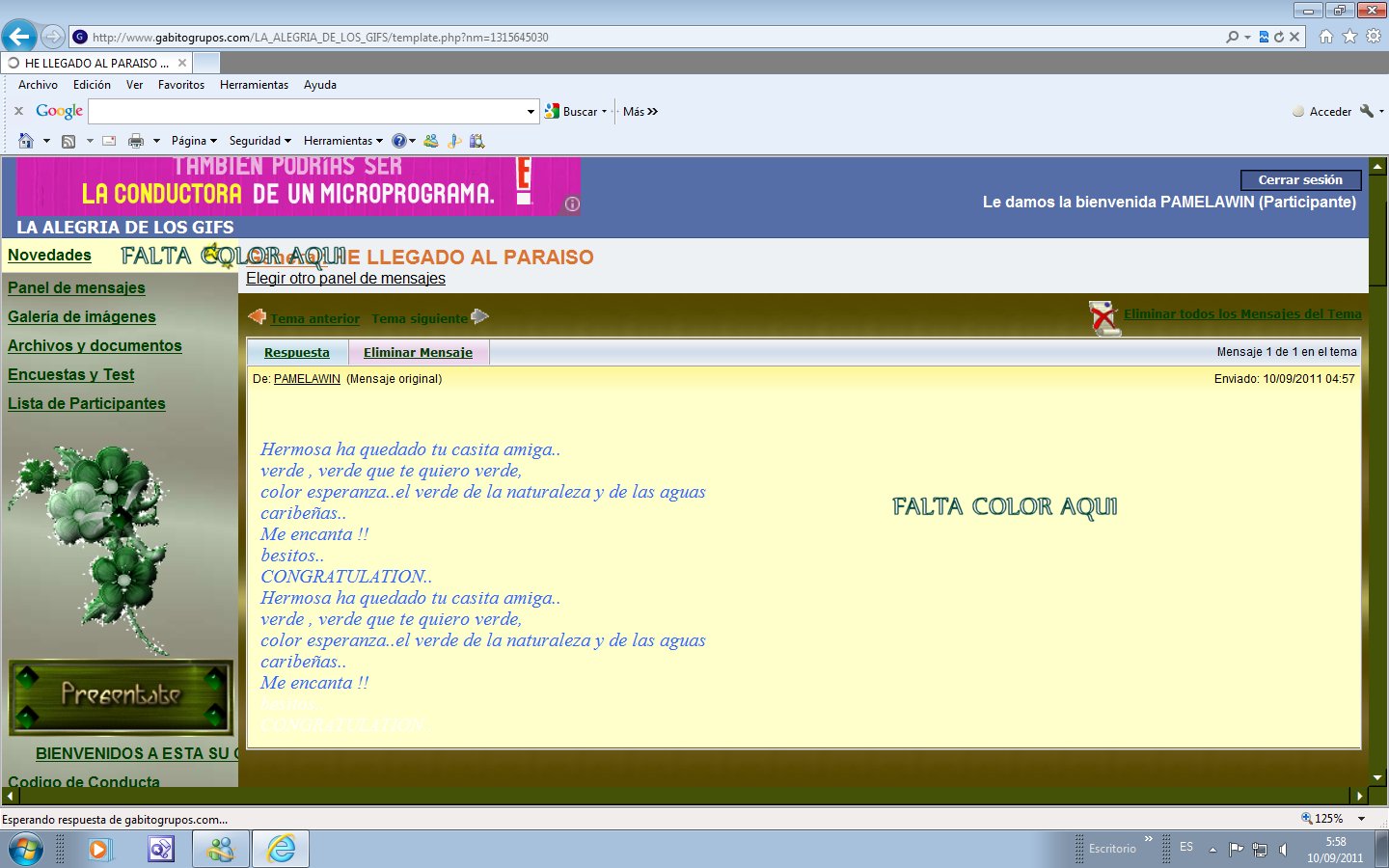1389x868 pixels.
Task: Open the favorites star icon
Action: [1349, 37]
